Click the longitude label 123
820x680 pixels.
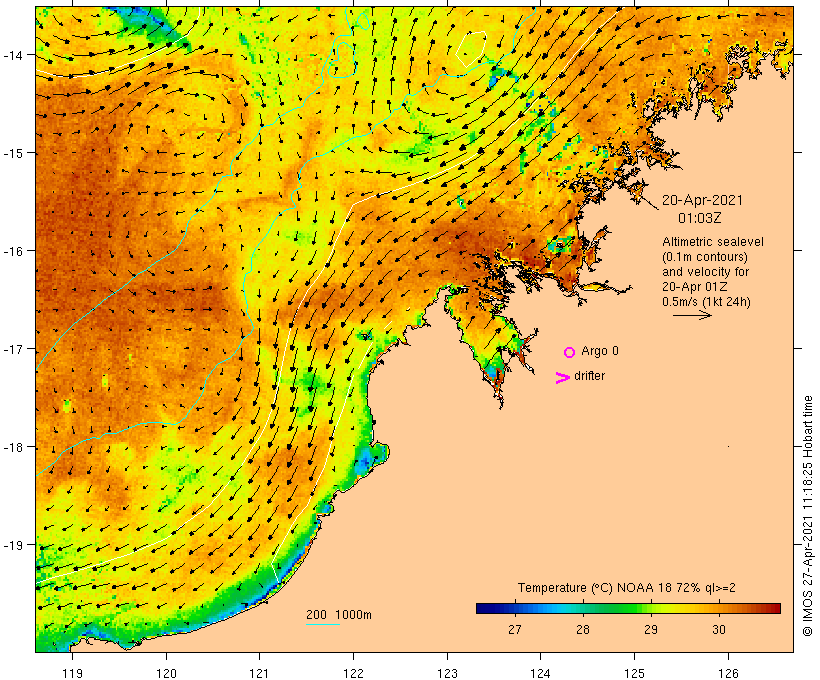coord(447,673)
